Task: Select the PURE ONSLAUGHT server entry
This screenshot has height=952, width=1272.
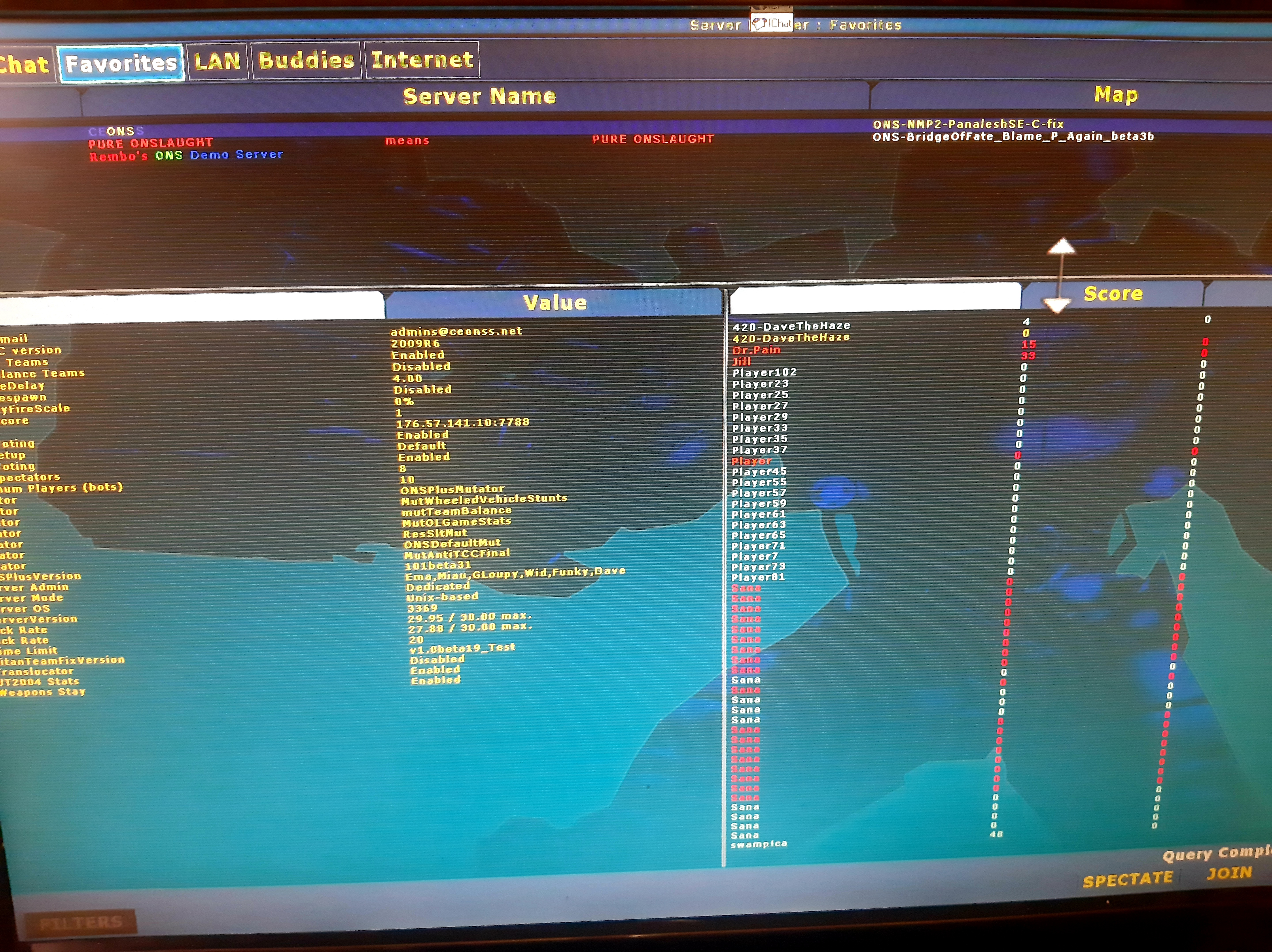Action: click(151, 143)
